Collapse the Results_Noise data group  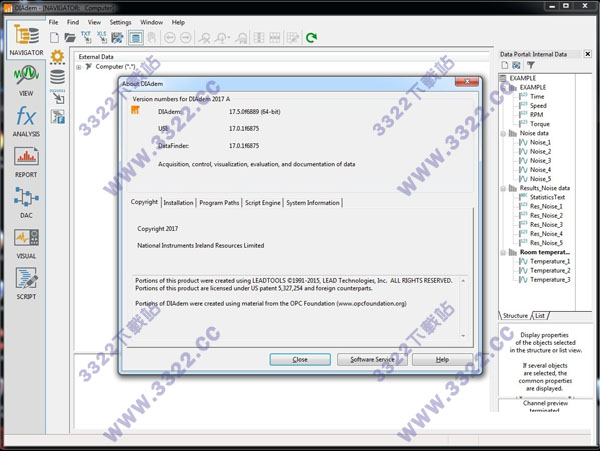503,188
